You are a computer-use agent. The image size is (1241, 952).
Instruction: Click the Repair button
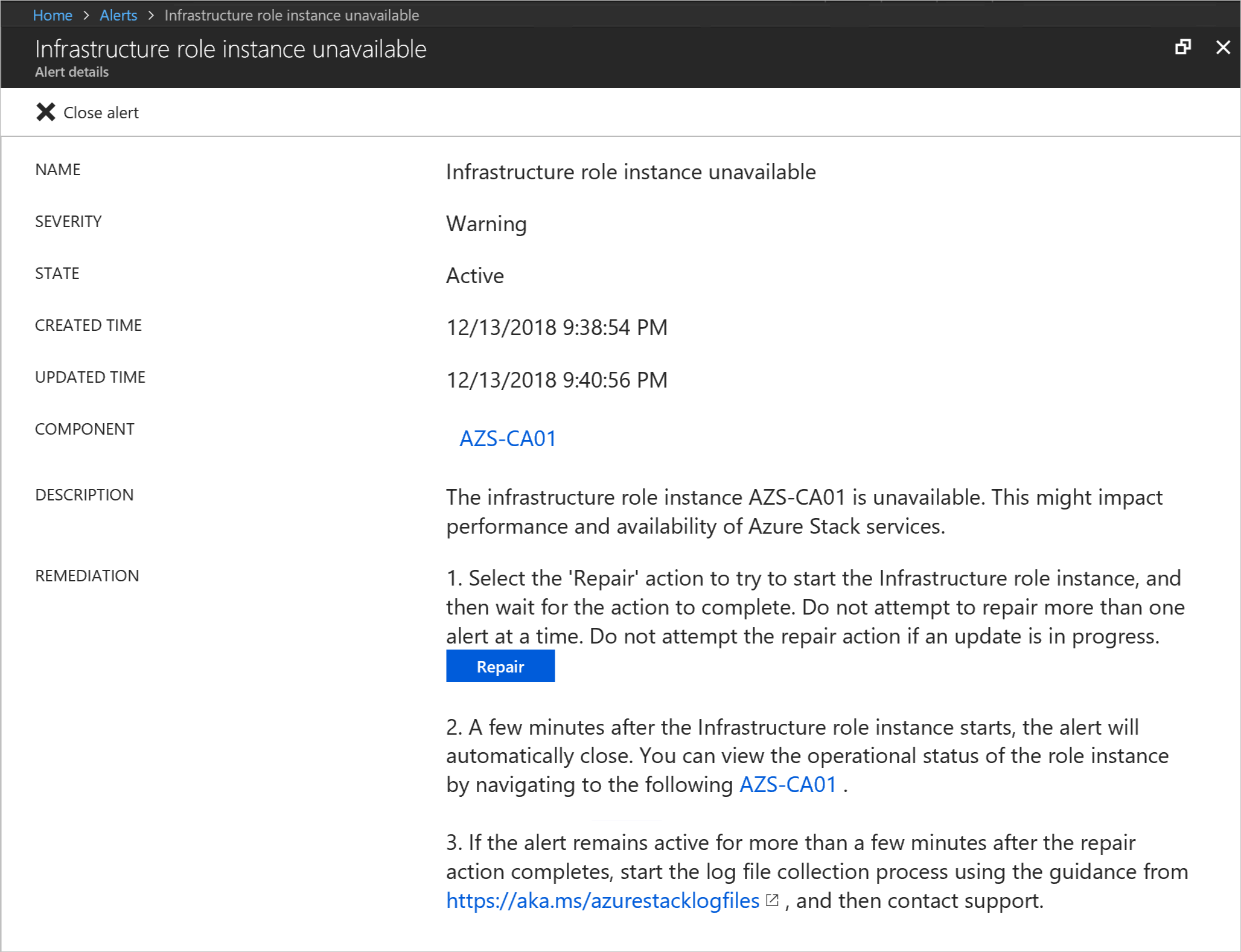501,666
